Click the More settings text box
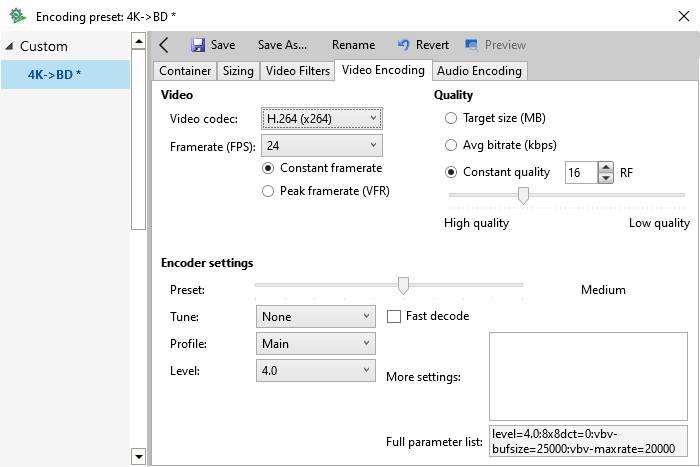The height and width of the screenshot is (467, 700). [x=587, y=376]
